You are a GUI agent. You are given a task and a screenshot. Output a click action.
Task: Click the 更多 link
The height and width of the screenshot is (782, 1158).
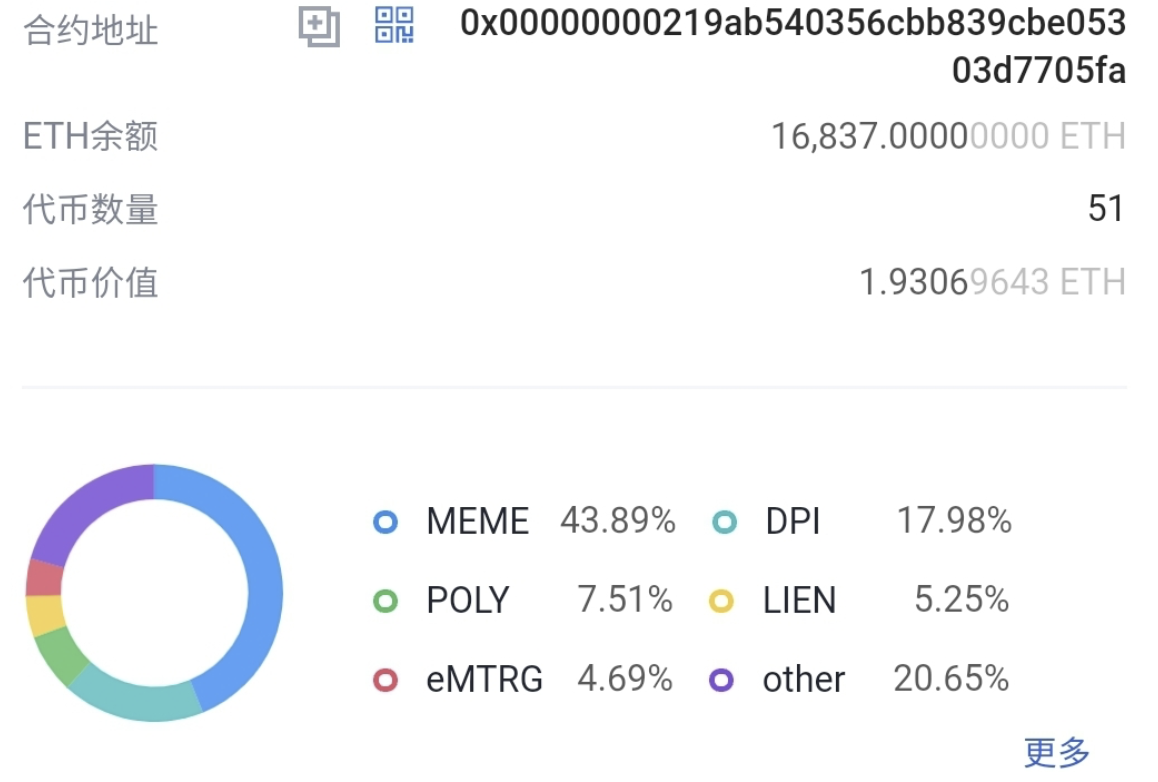point(1057,752)
